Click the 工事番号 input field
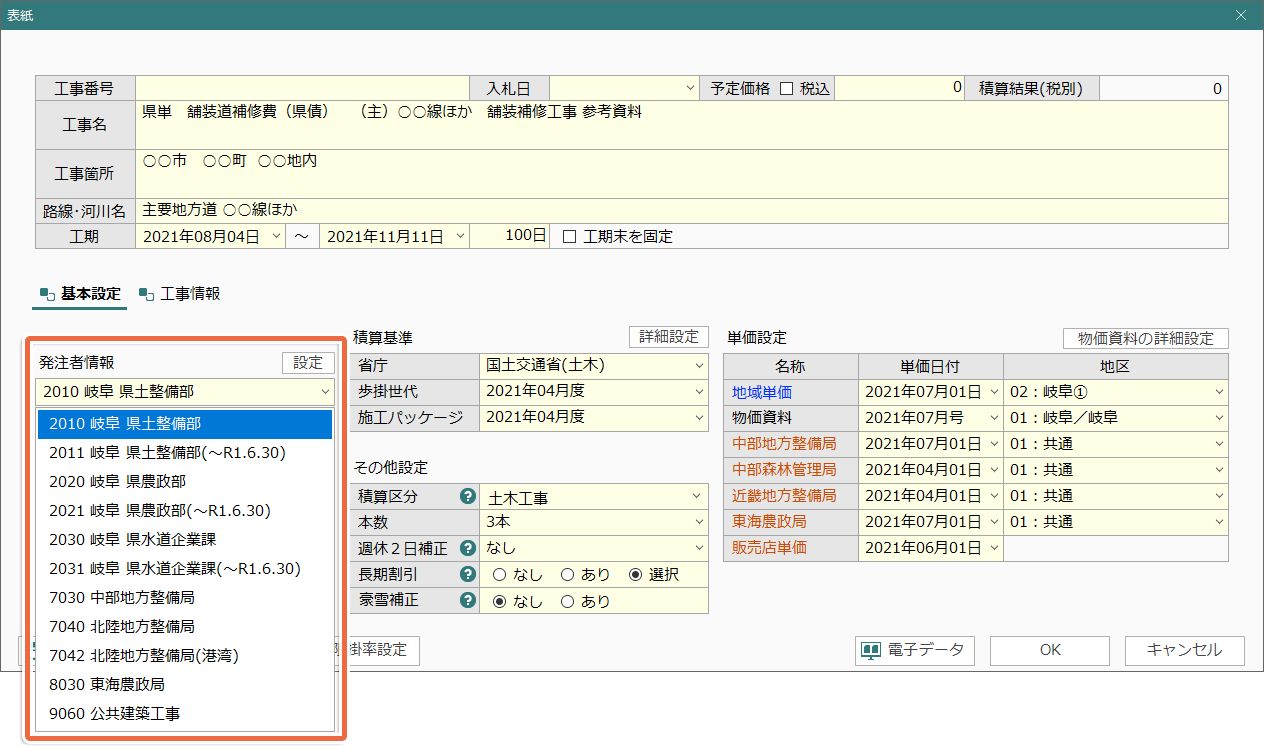This screenshot has height=750, width=1264. point(302,89)
